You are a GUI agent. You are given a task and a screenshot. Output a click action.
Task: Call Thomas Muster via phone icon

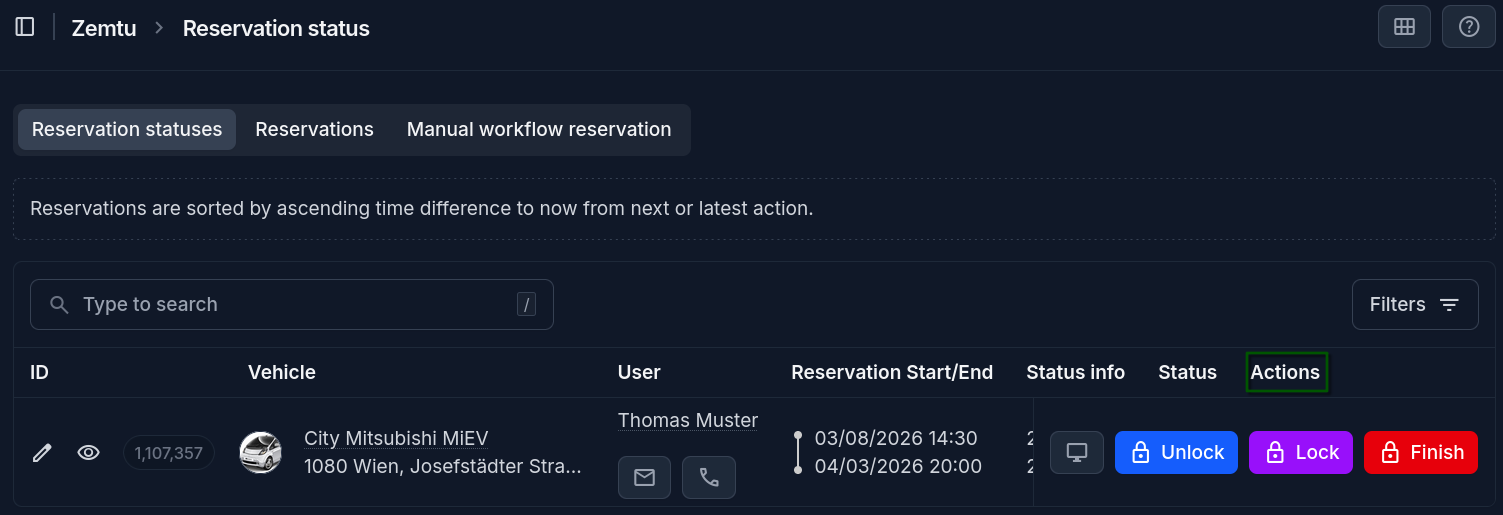click(709, 478)
